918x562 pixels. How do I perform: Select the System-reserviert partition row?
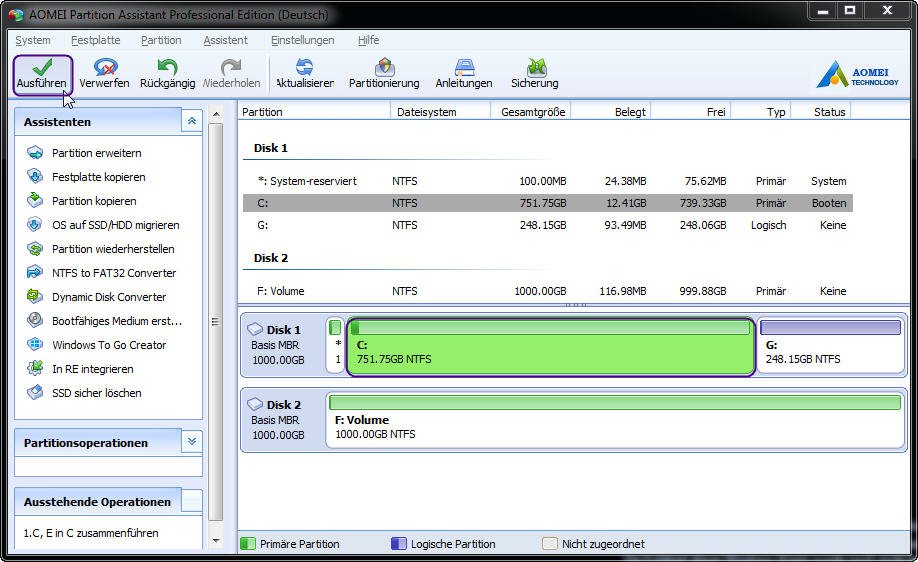(x=547, y=181)
